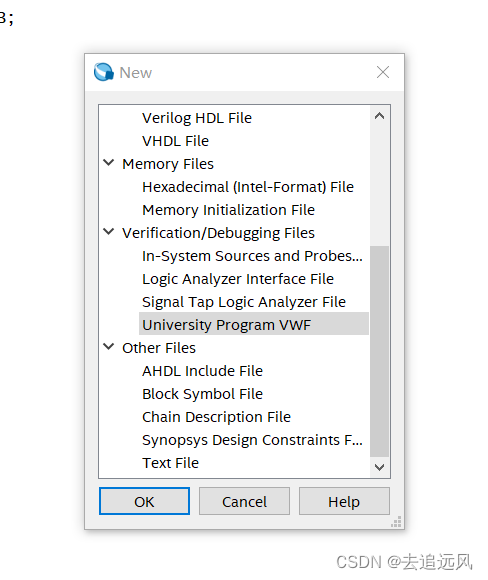Viewport: 488px width, 580px height.
Task: Choose Signal Tap Logic Analyzer File
Action: (244, 302)
